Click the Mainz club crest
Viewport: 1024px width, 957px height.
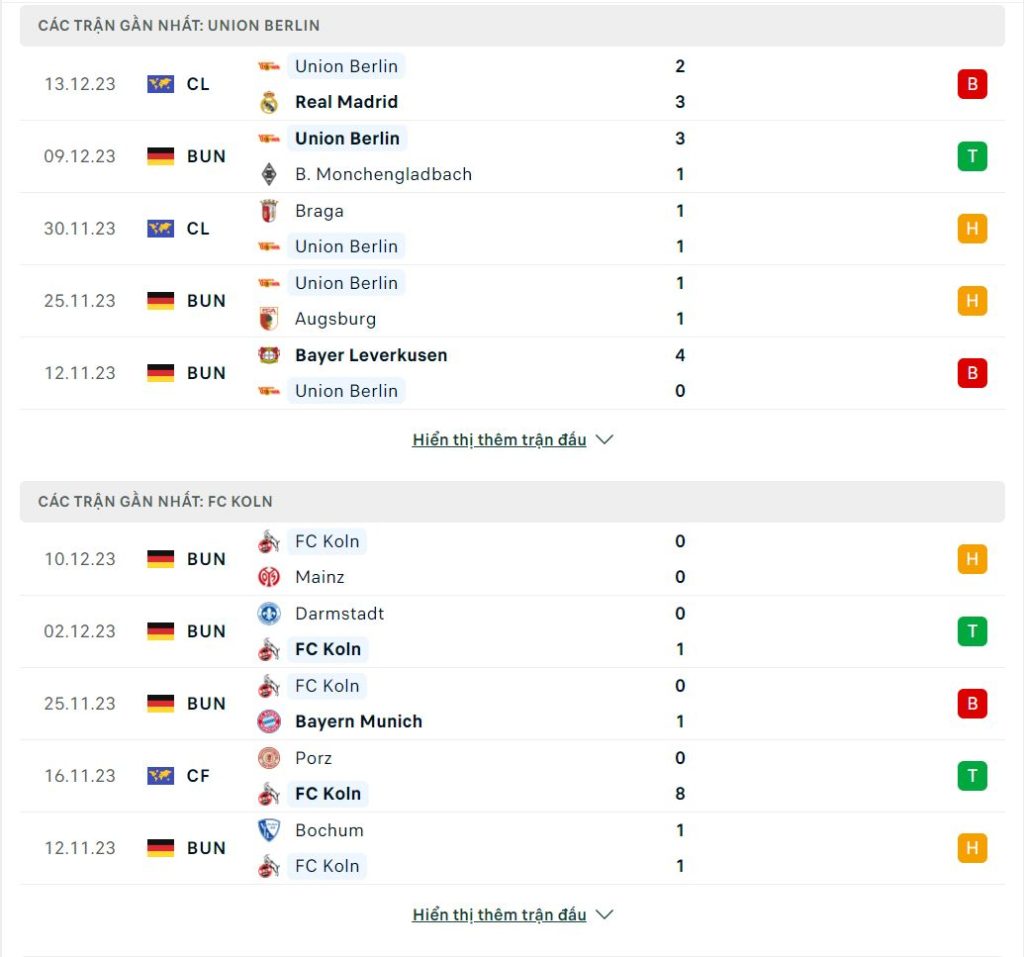(x=269, y=577)
